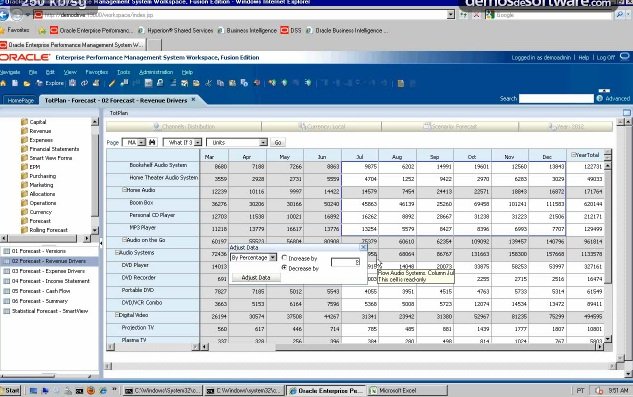Click the notepad toolbar icon at the toolbar's end

[x=400, y=84]
